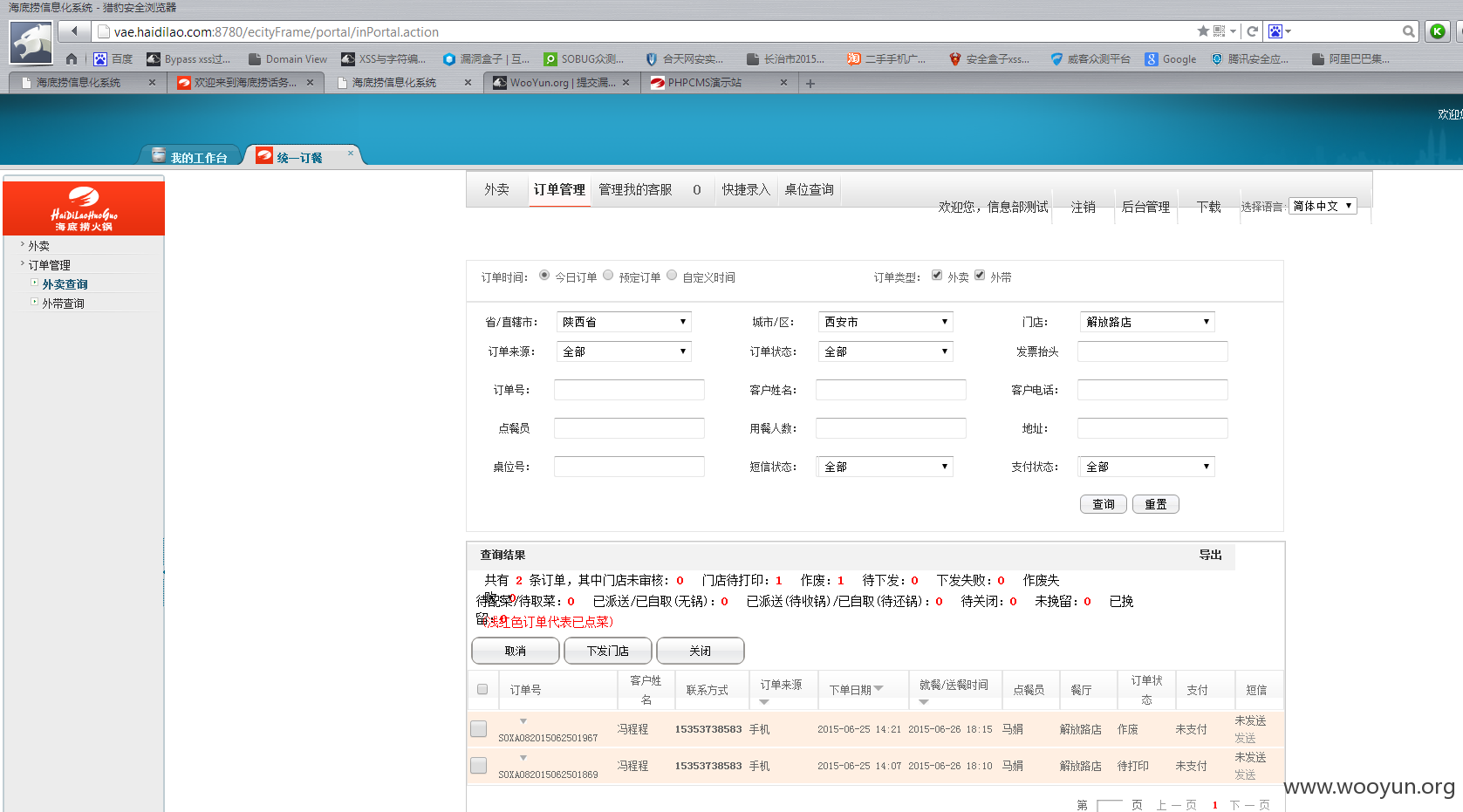Open the 城市/区 dropdown showing 西安市

[885, 322]
